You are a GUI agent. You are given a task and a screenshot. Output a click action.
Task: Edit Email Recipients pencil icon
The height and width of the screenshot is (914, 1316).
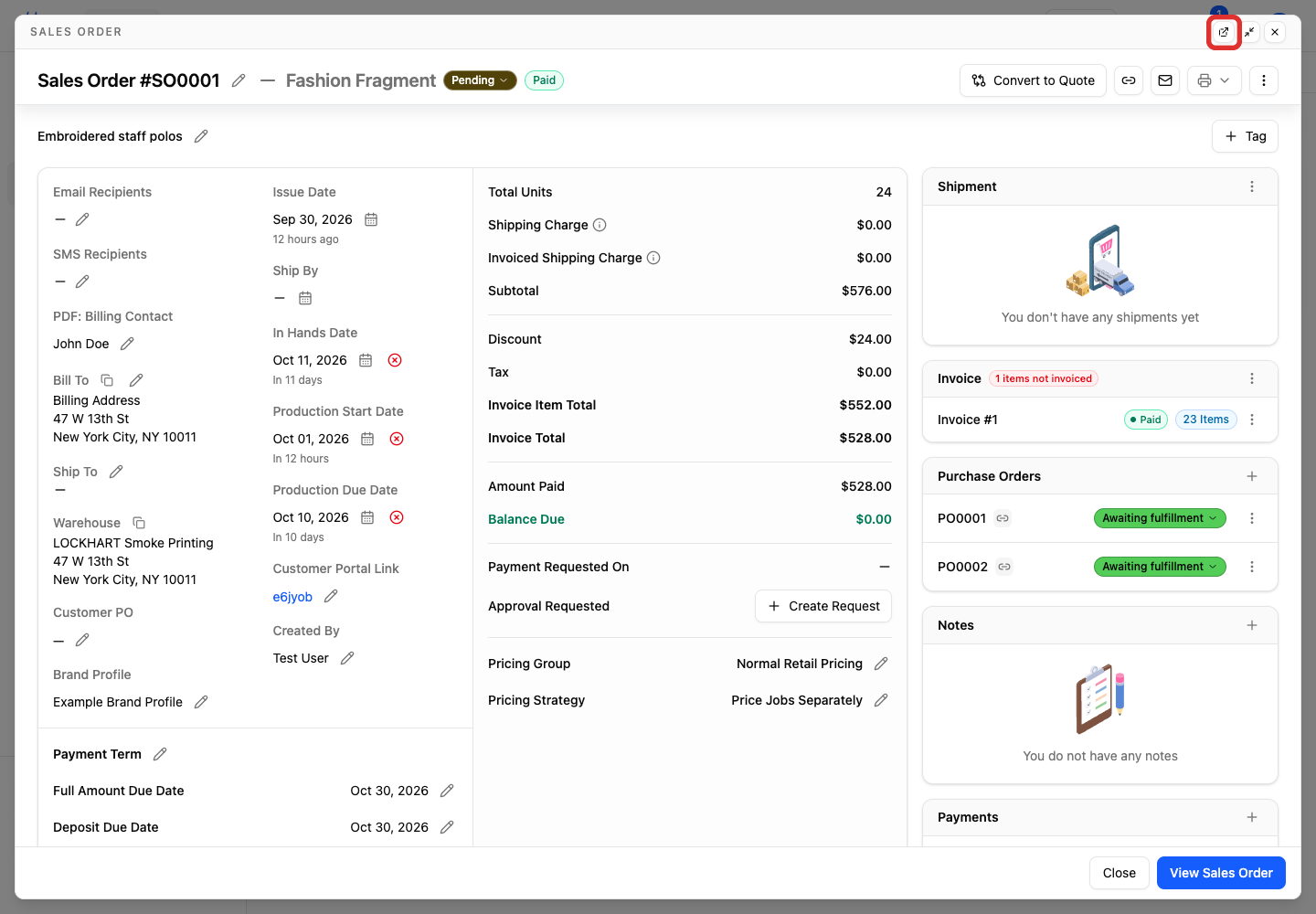click(82, 219)
